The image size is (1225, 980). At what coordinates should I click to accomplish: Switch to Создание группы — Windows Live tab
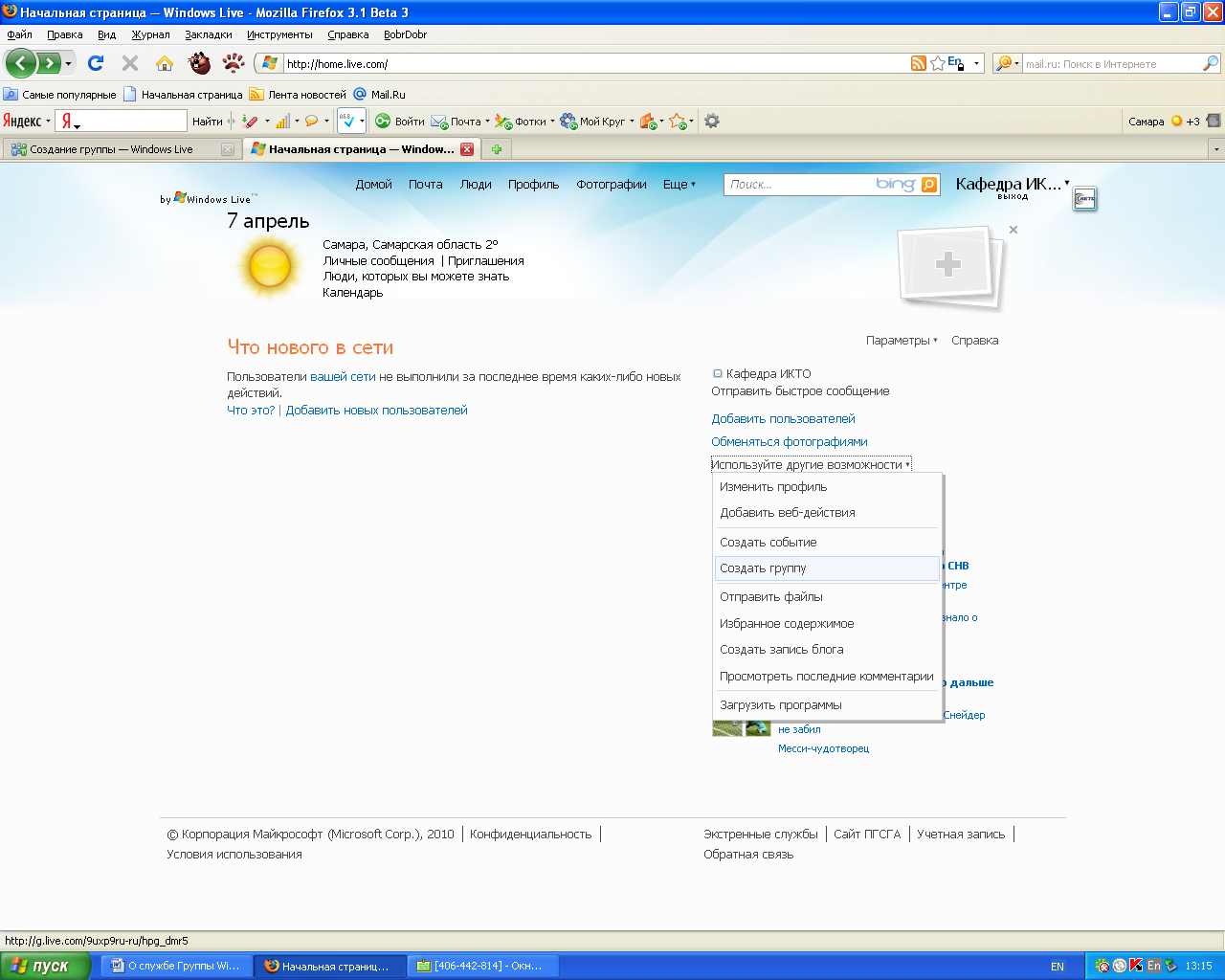point(122,149)
